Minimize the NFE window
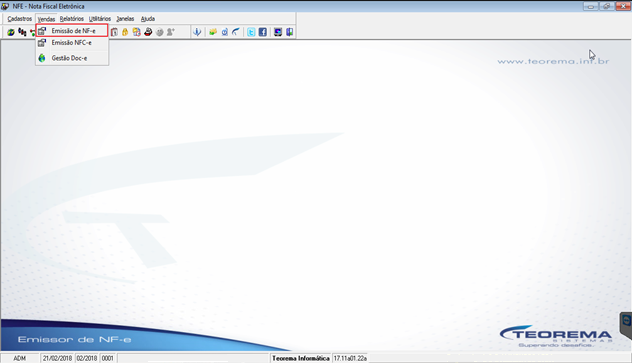 (590, 6)
